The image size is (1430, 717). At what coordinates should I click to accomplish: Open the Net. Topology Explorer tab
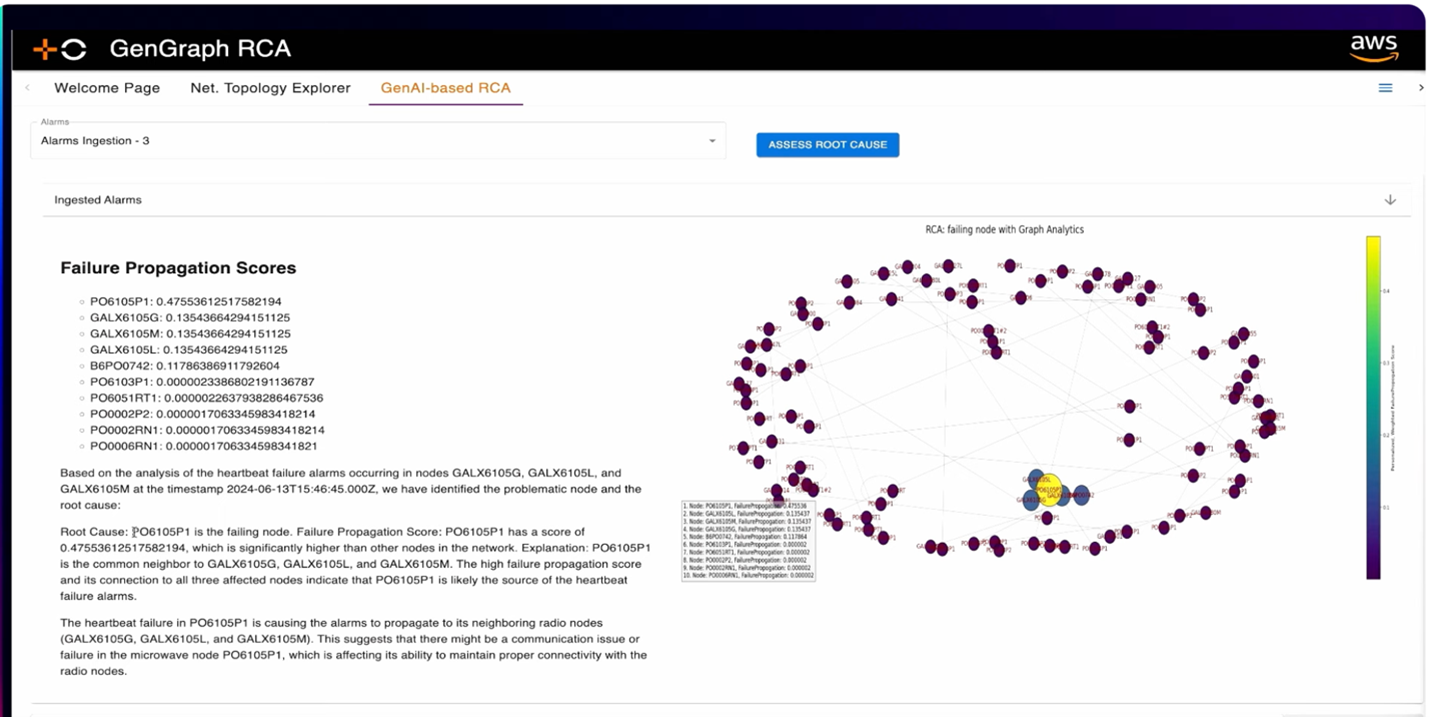coord(270,88)
